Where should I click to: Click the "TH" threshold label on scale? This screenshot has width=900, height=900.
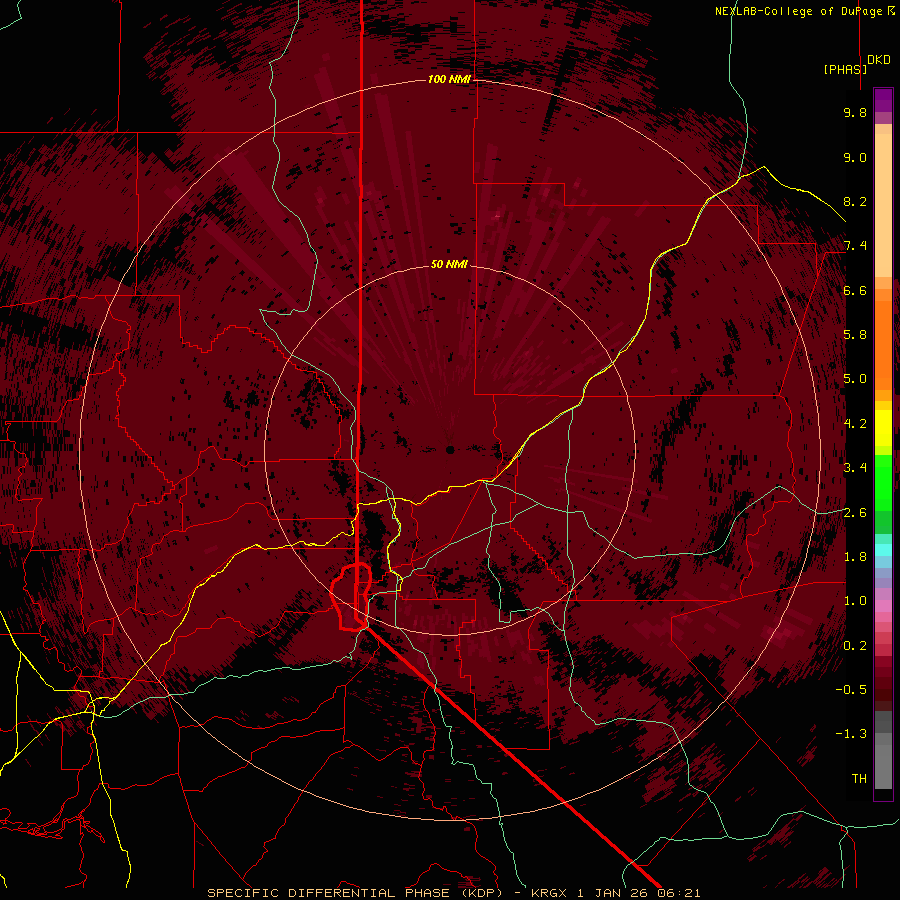(x=859, y=779)
